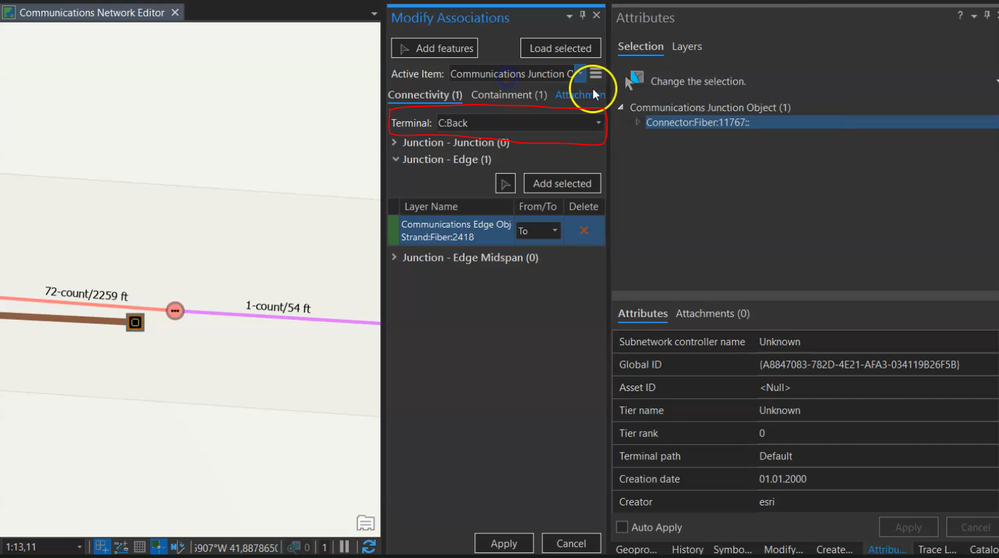
Task: Click the Add selected button
Action: (x=562, y=183)
